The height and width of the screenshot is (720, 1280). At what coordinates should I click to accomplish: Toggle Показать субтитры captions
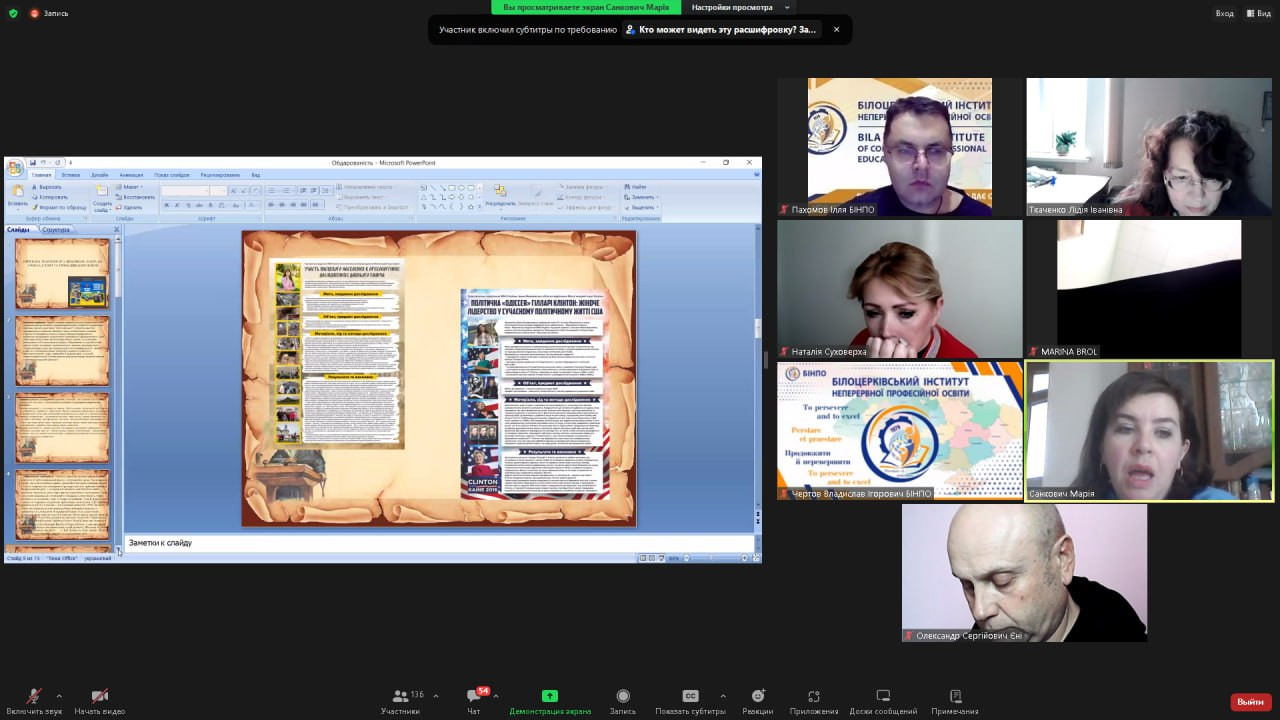point(690,701)
